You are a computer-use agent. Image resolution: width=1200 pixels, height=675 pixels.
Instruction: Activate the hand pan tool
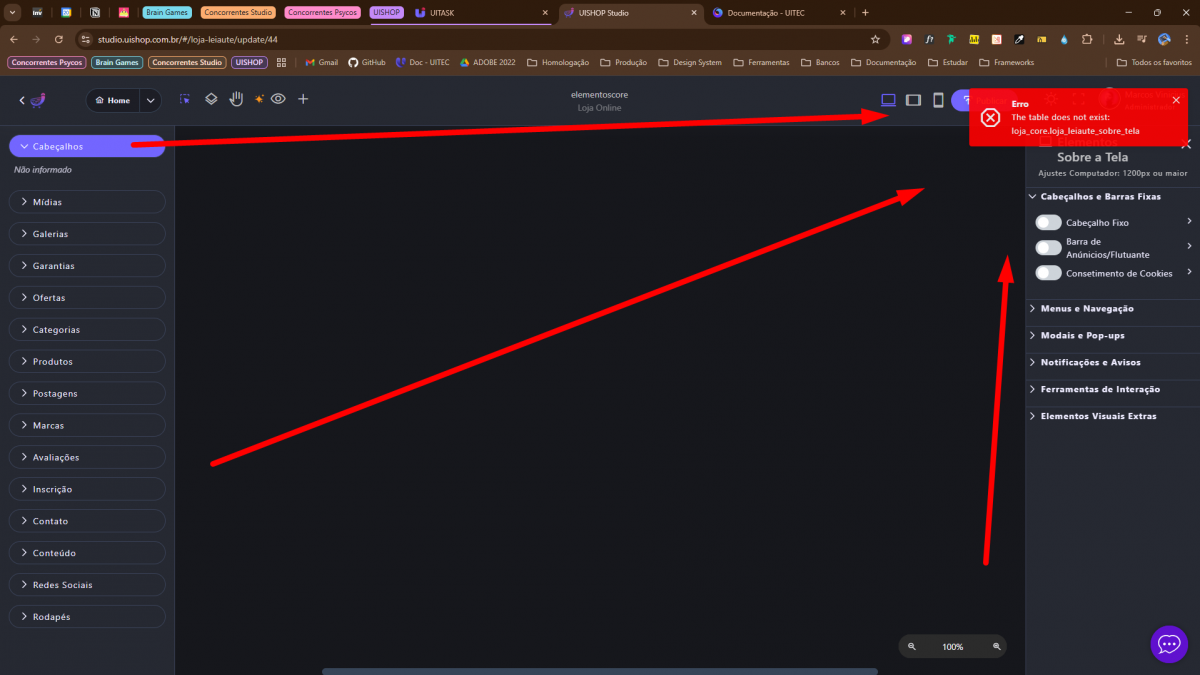coord(236,99)
